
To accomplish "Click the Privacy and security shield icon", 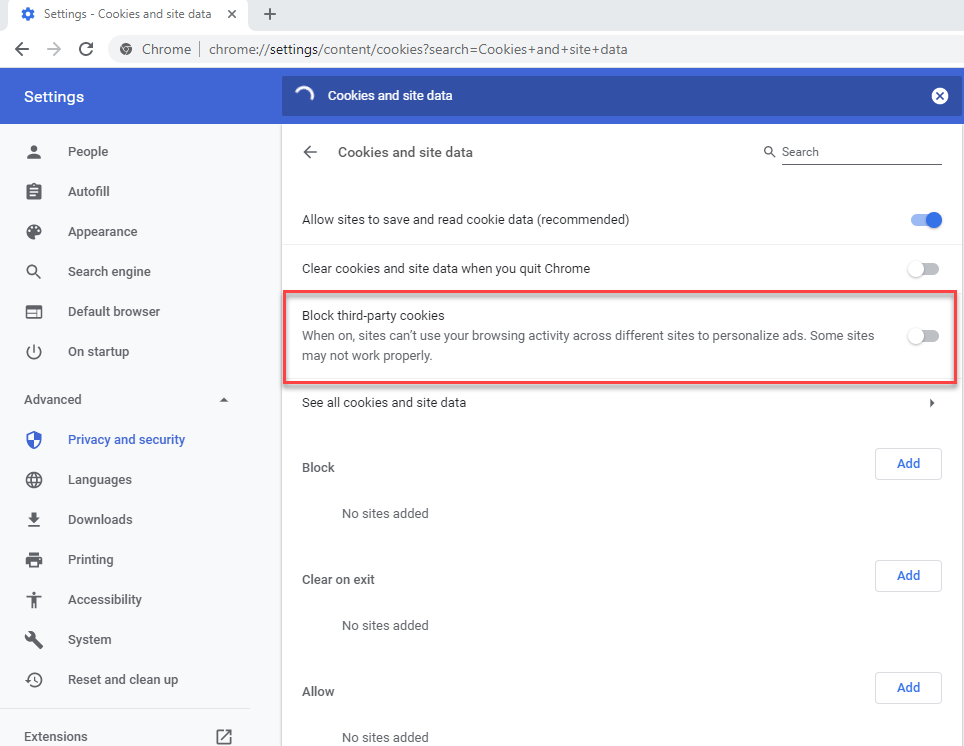I will pyautogui.click(x=34, y=440).
